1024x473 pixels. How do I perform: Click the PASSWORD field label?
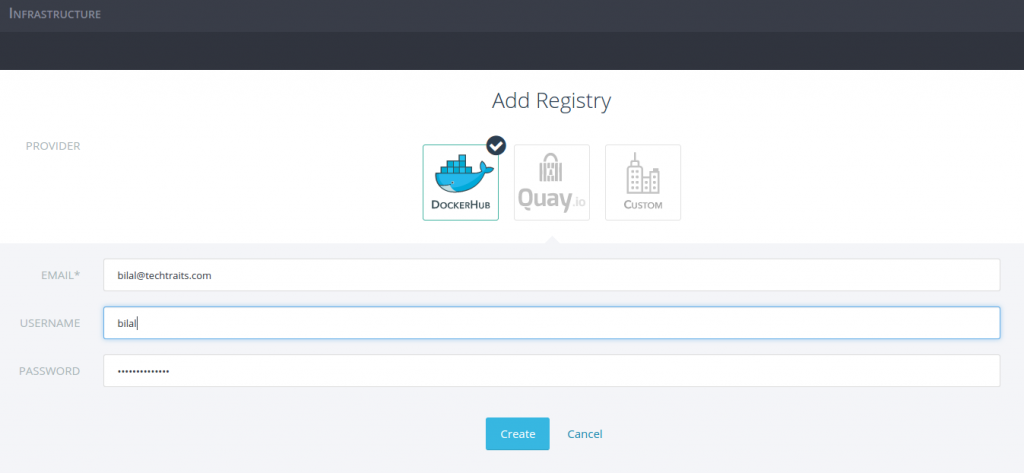[50, 371]
